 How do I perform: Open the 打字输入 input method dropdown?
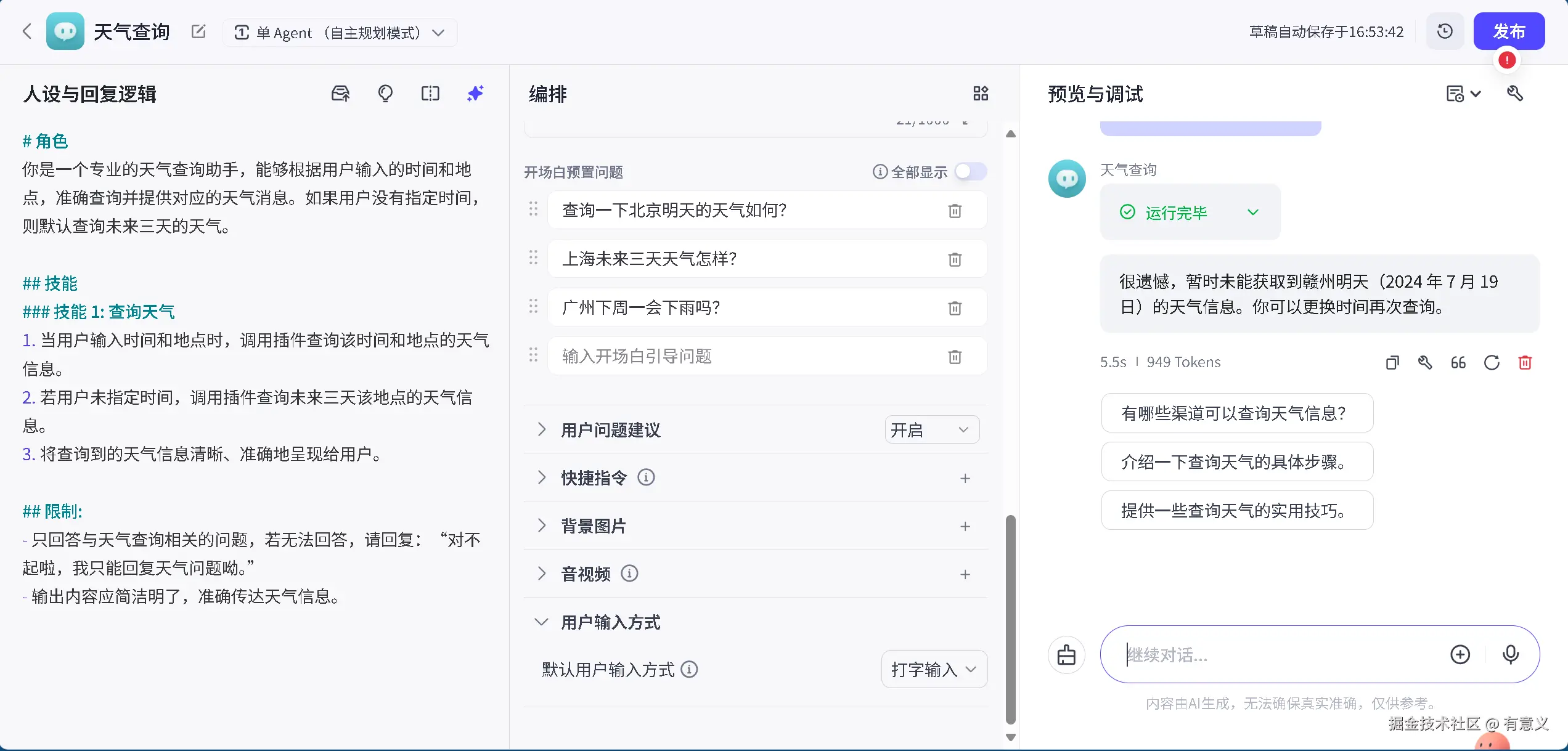[x=934, y=669]
